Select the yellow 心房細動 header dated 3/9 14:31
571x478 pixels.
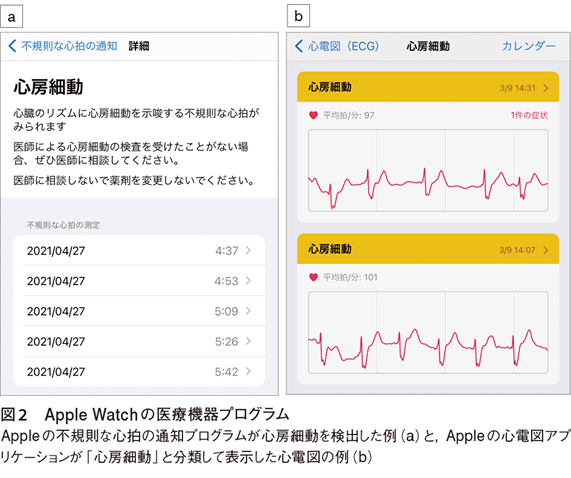[428, 87]
